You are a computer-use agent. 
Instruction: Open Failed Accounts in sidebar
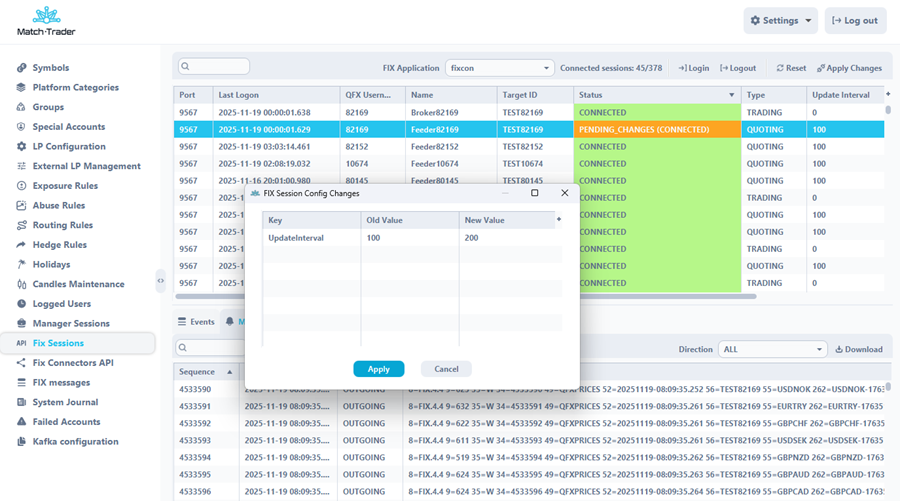point(66,422)
